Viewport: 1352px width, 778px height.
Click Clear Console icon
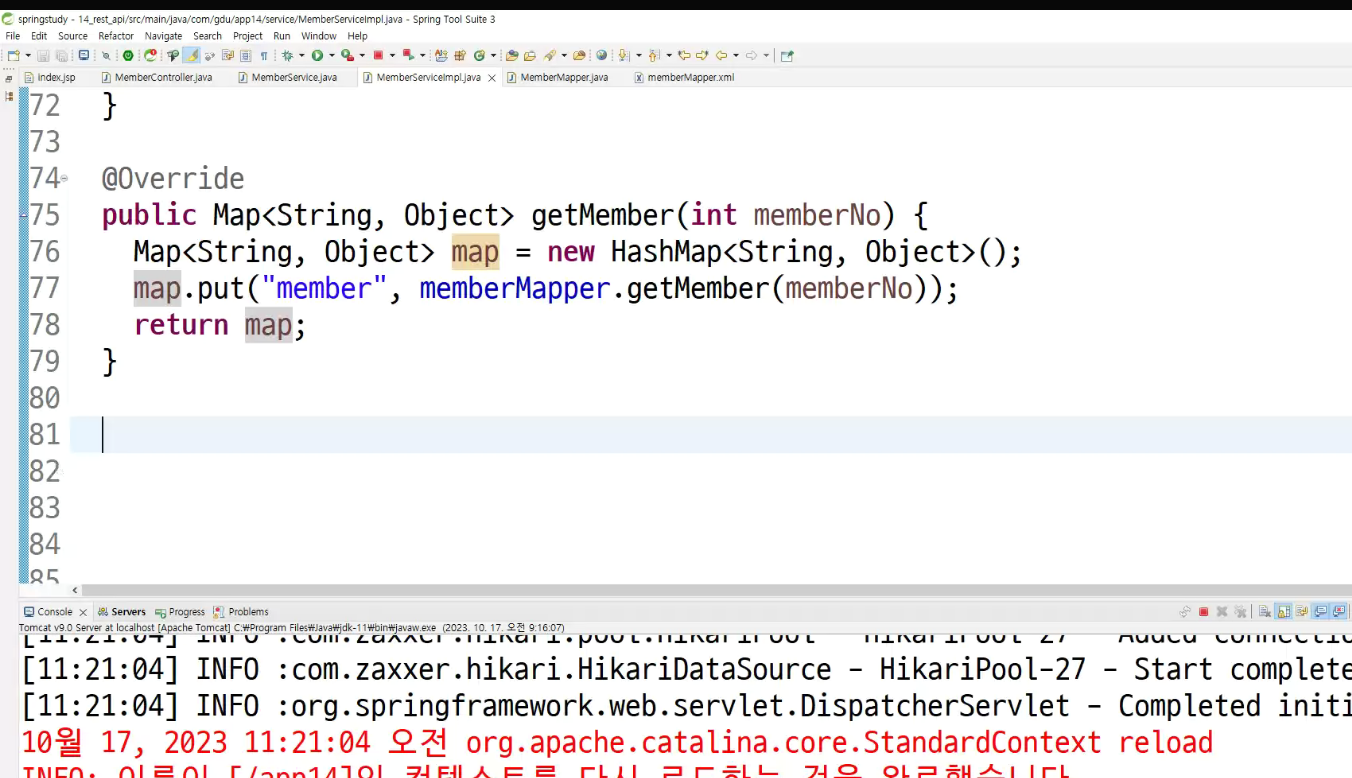pos(1265,612)
